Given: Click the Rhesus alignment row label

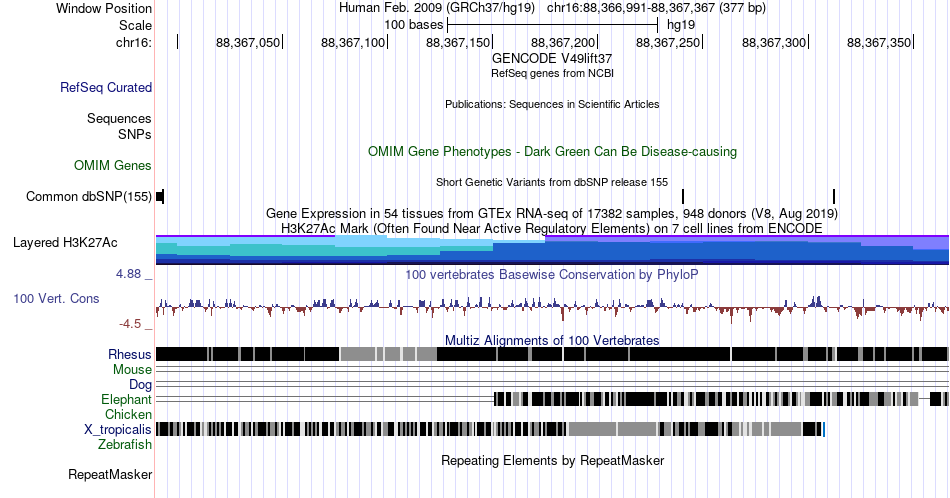Looking at the screenshot, I should pos(130,354).
